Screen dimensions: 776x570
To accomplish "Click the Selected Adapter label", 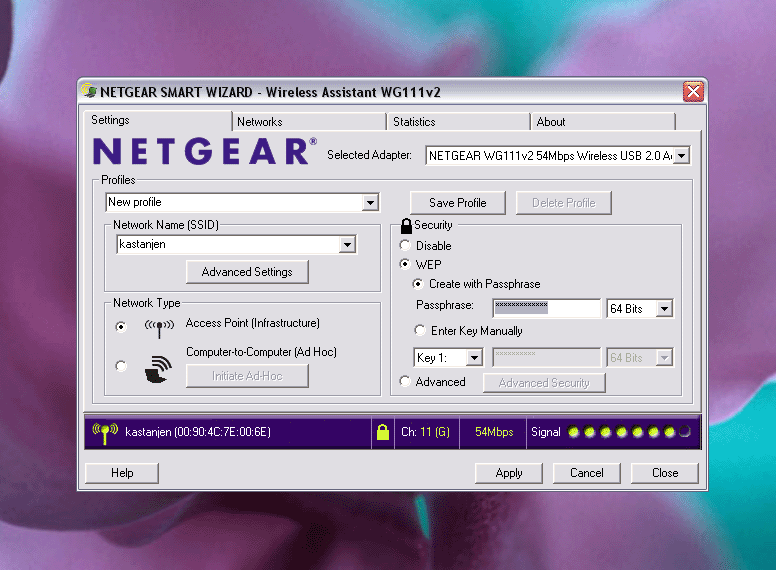I will click(369, 155).
